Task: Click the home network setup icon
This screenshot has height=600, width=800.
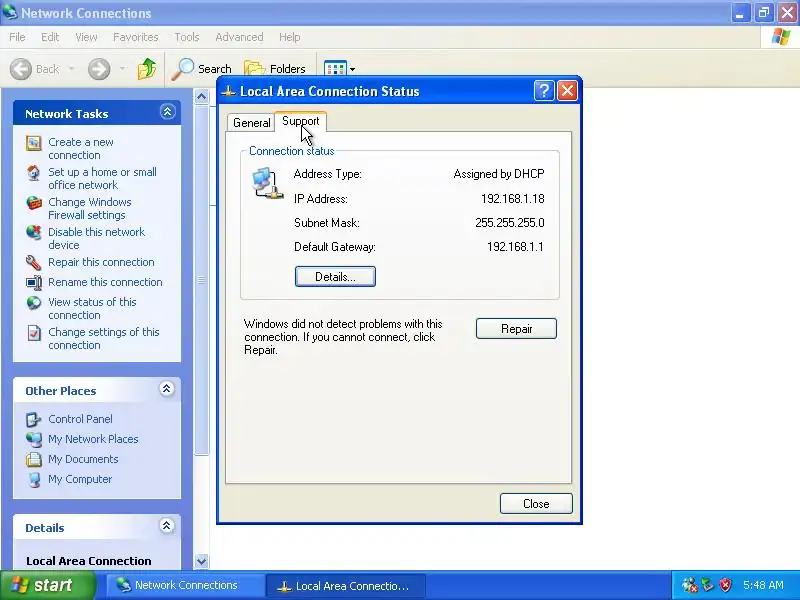Action: tap(34, 173)
